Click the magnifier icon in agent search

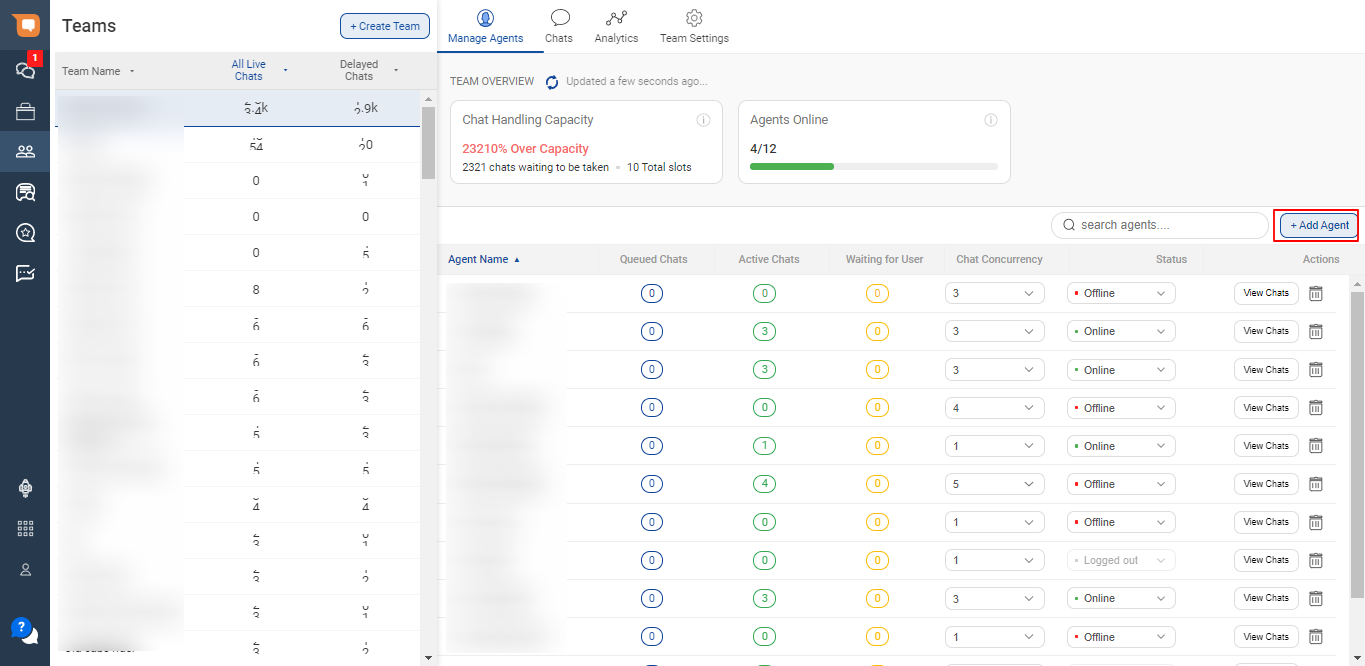click(x=1069, y=225)
